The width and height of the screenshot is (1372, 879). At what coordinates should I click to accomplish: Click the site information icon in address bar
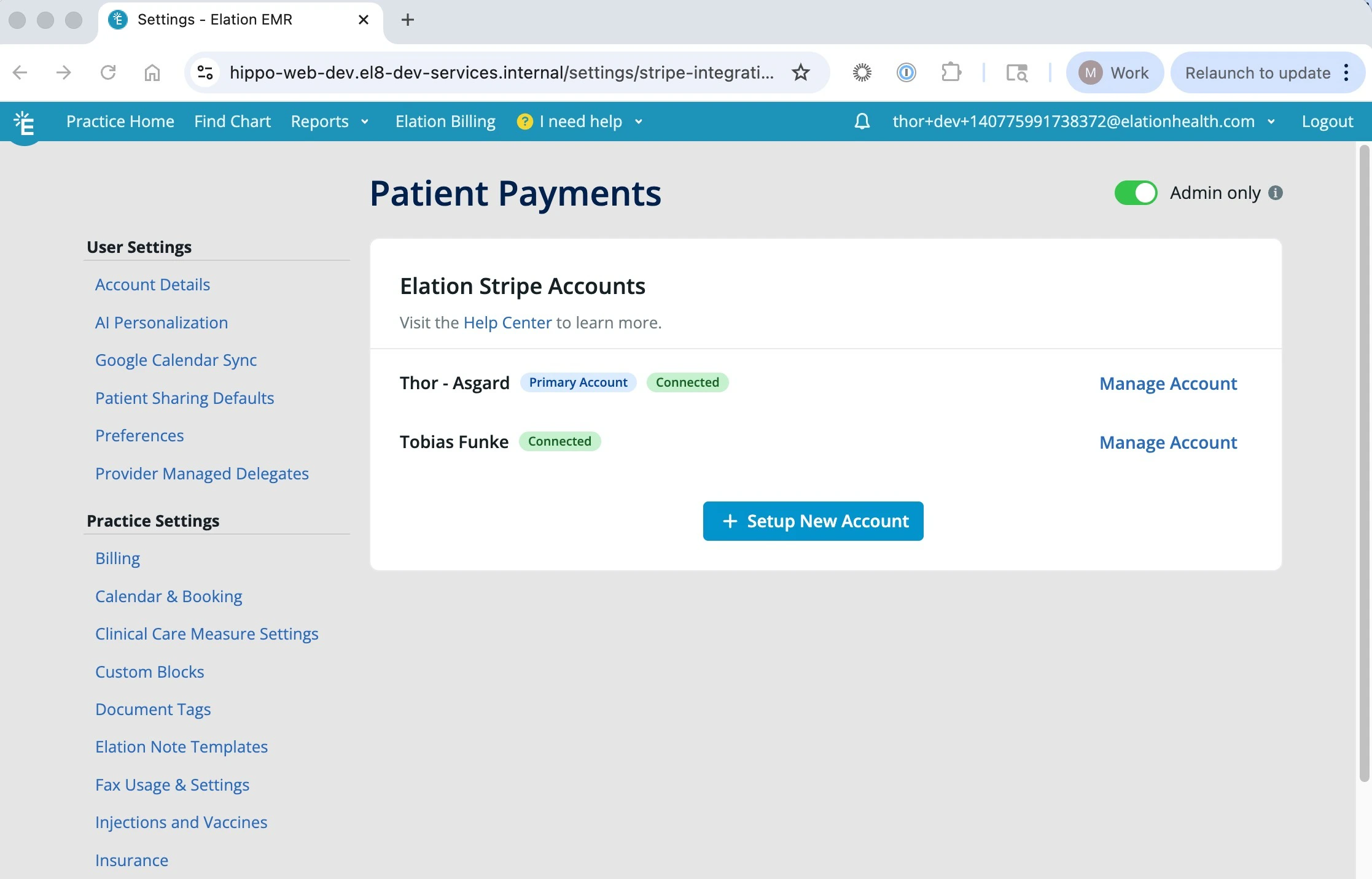(x=205, y=72)
